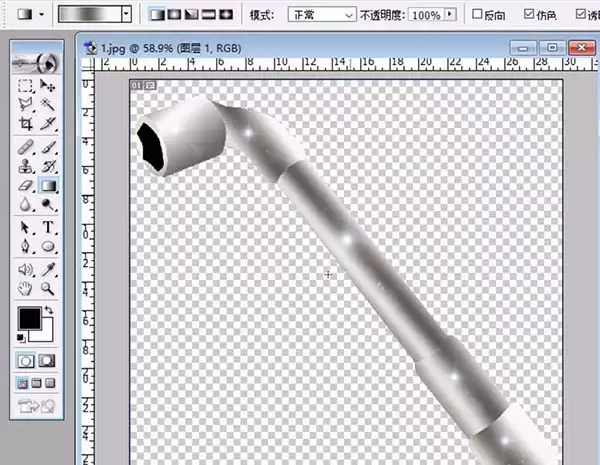Select the Magic Wand tool
Screen dimensions: 600x465
48,104
